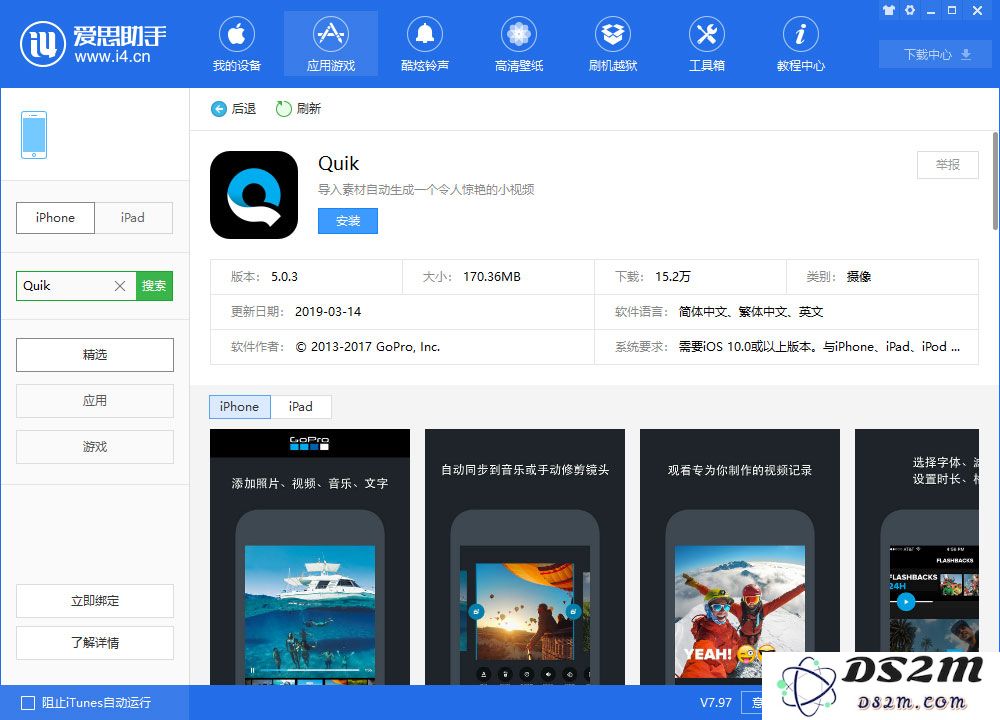Open the 高清壁纸 wallpapers section
Viewport: 1000px width, 720px height.
519,44
